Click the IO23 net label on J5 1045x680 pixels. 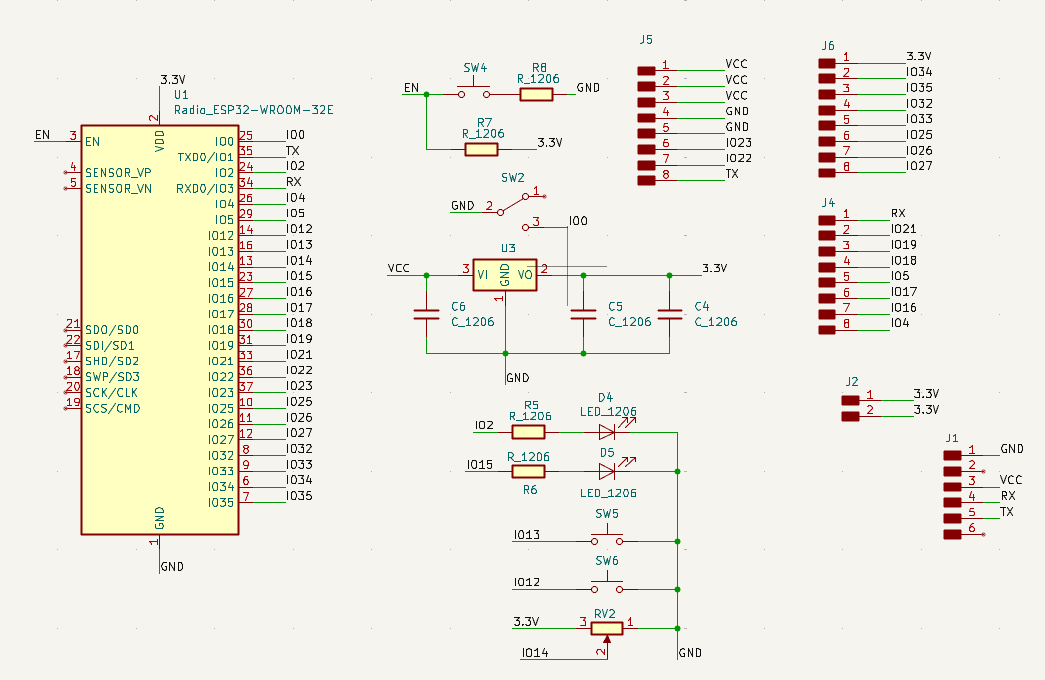[x=738, y=143]
